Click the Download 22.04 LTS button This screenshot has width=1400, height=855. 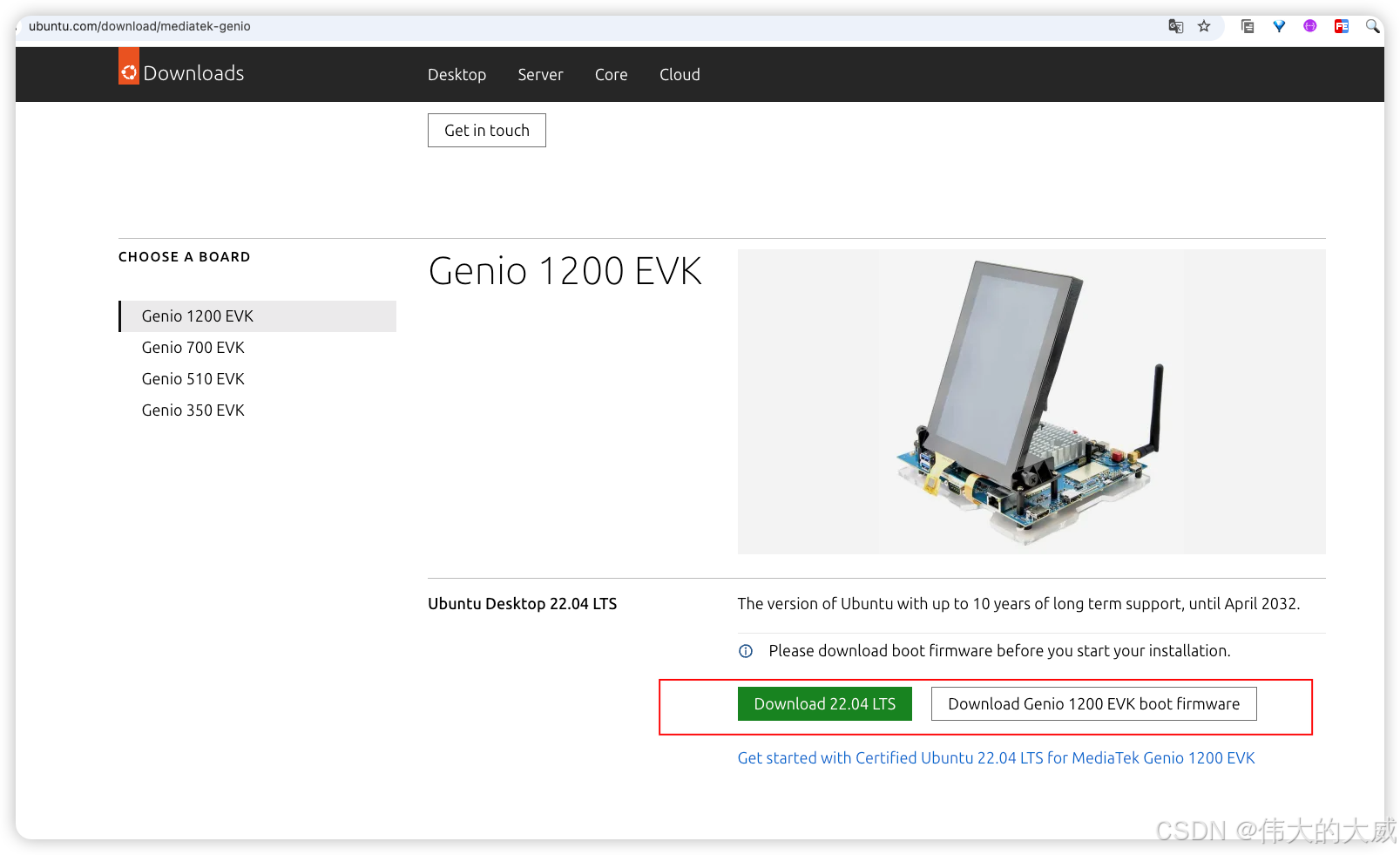[x=825, y=704]
